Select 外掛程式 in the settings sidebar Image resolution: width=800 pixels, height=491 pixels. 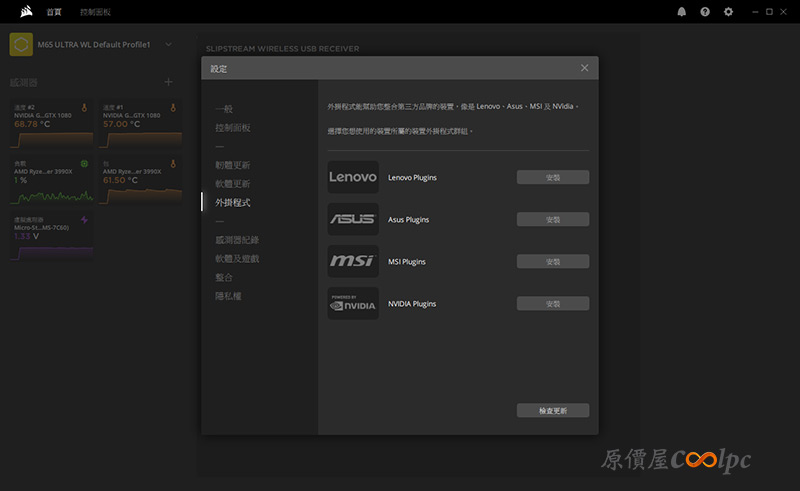pyautogui.click(x=233, y=203)
